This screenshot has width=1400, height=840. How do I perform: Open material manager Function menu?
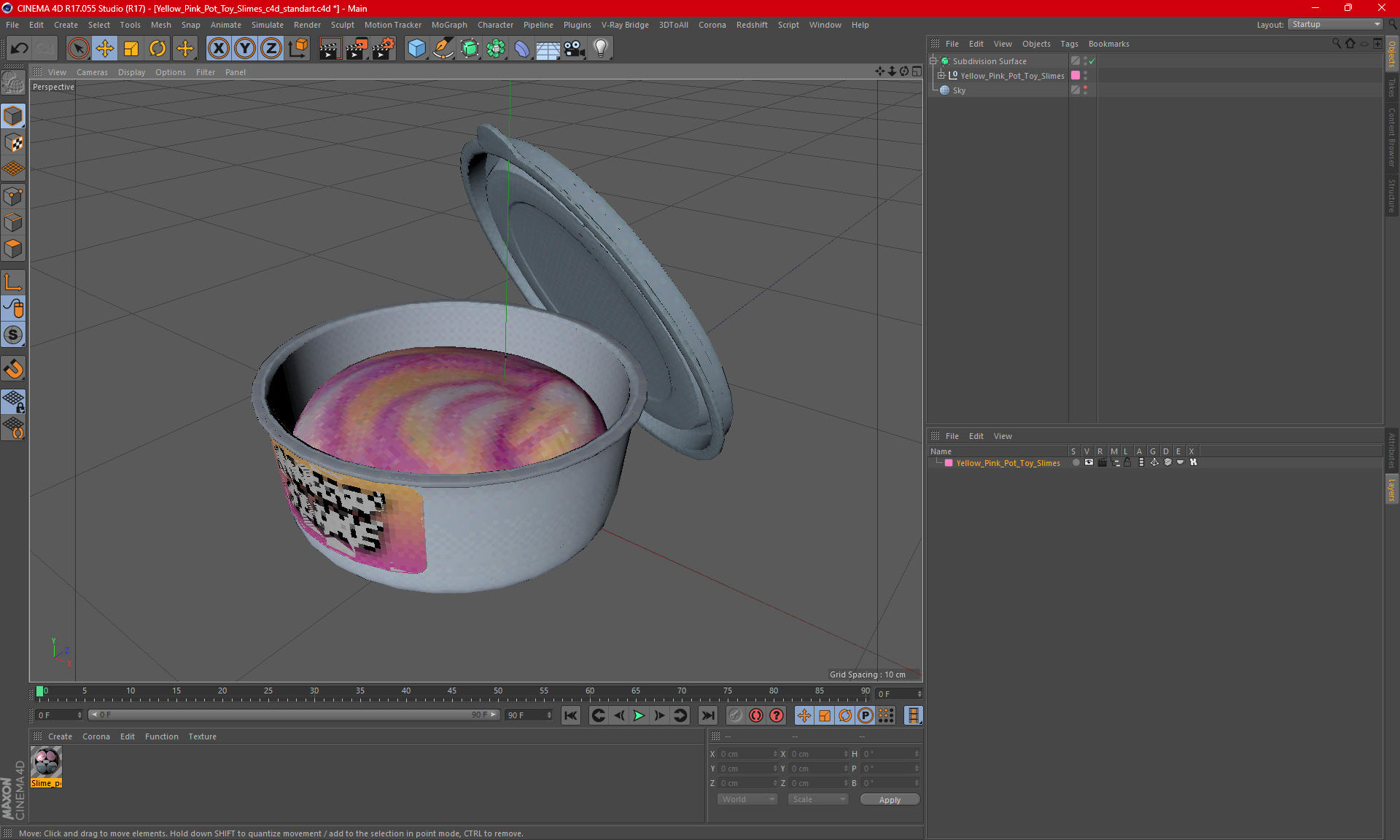[161, 736]
